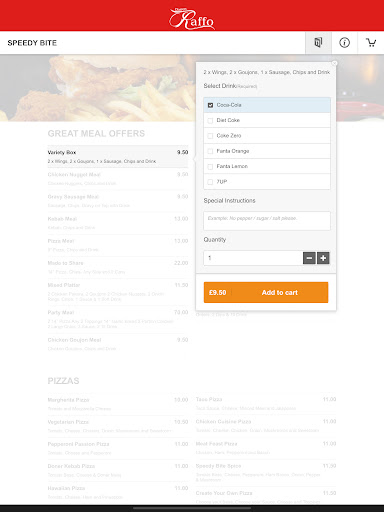Open the Chicken Nugget Meal item
The width and height of the screenshot is (384, 512).
tap(118, 179)
